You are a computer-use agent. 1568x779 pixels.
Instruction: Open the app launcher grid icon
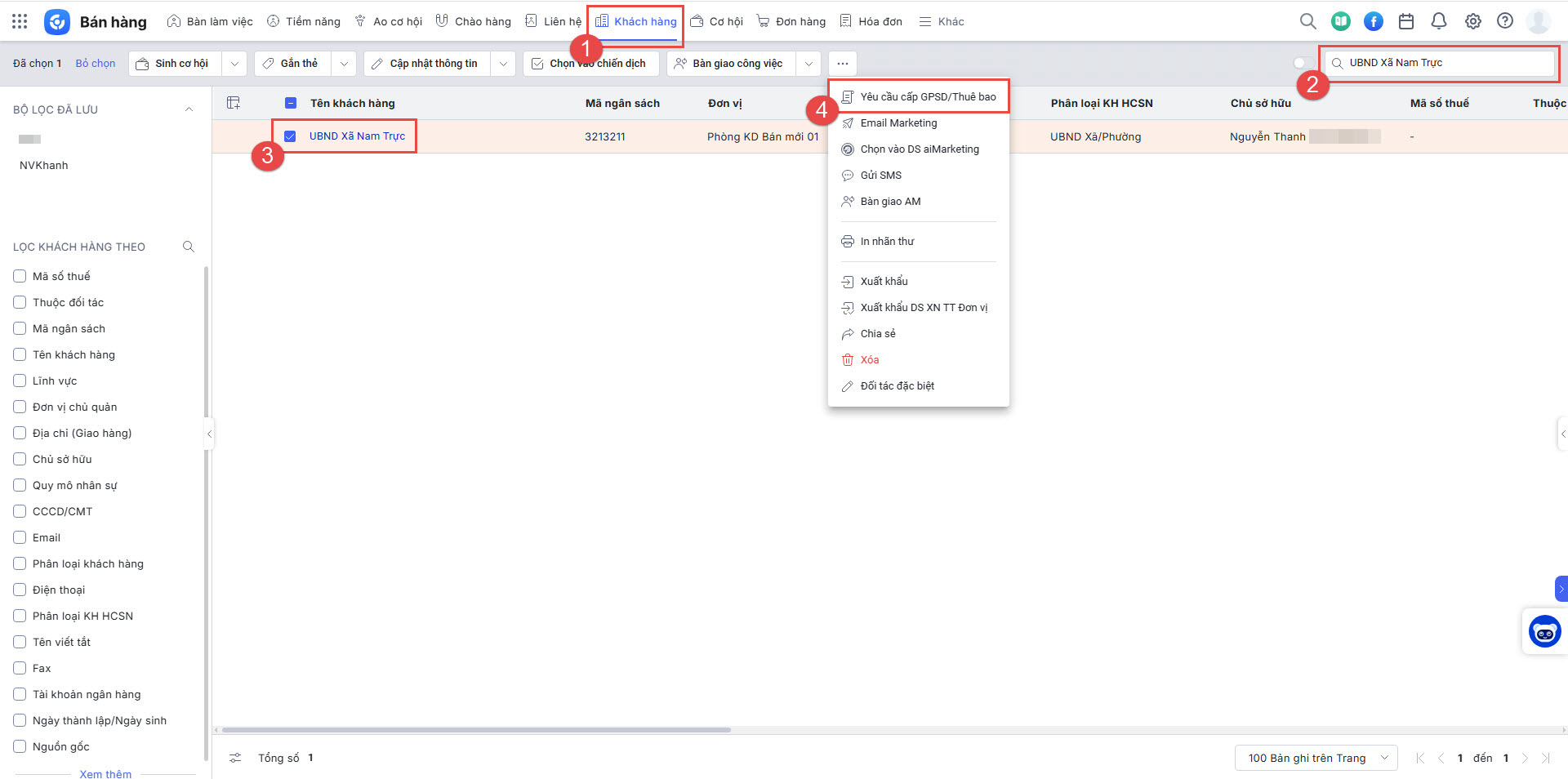click(20, 21)
